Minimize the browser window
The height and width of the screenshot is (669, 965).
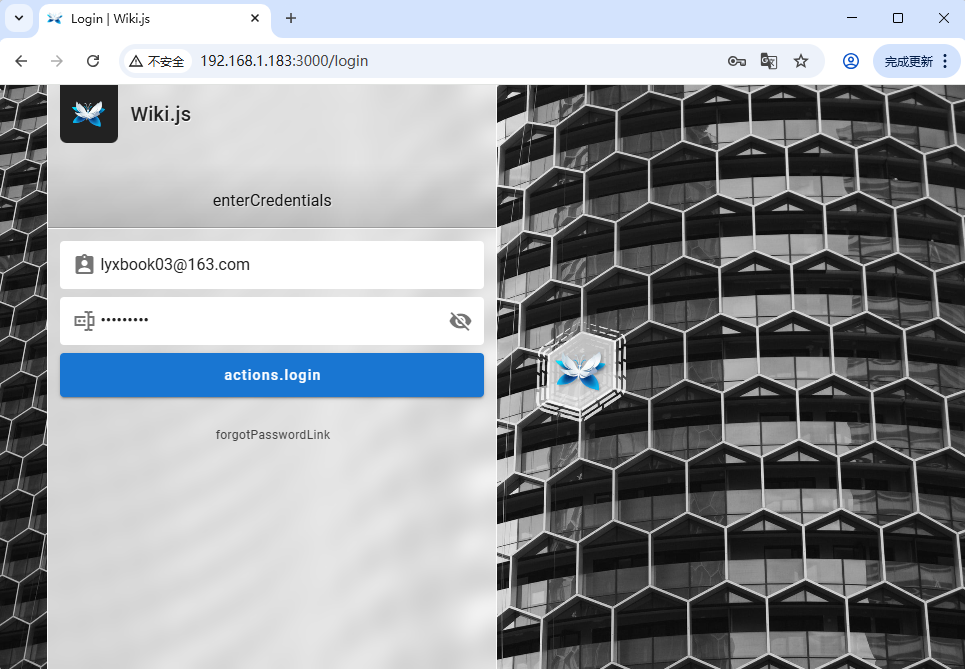tap(852, 18)
